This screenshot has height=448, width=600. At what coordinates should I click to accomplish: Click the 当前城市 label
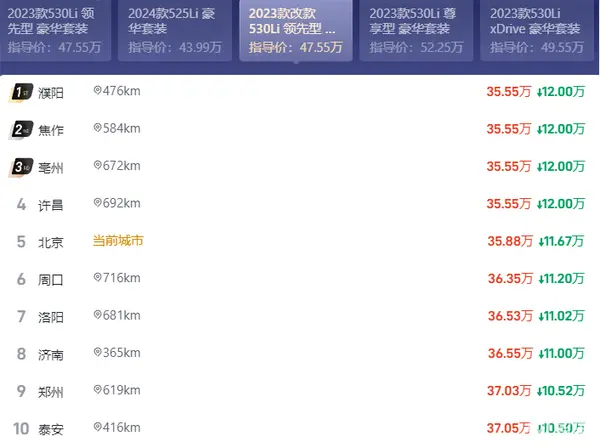[118, 241]
